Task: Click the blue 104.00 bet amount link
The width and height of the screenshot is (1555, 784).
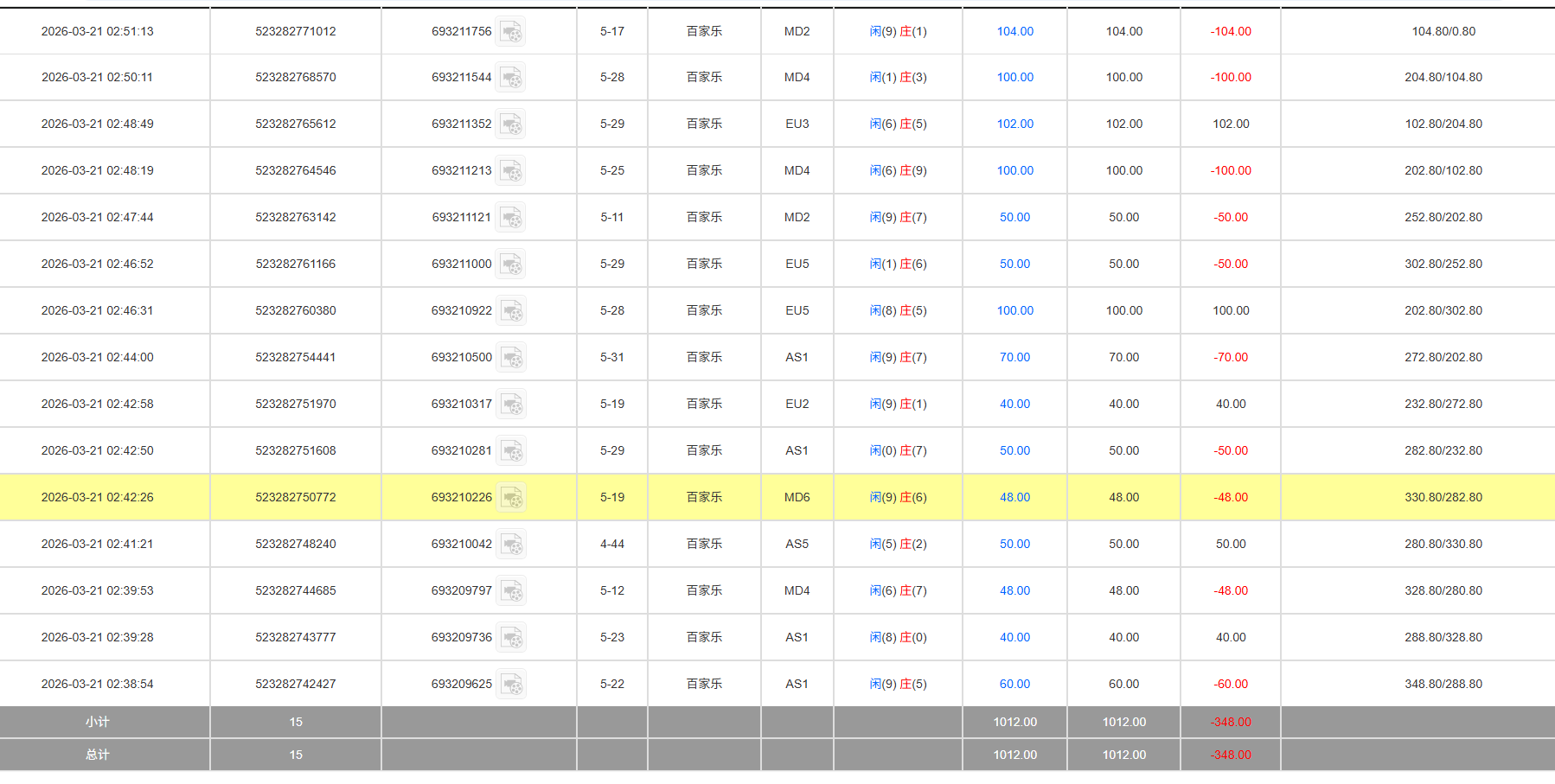Action: point(1014,31)
